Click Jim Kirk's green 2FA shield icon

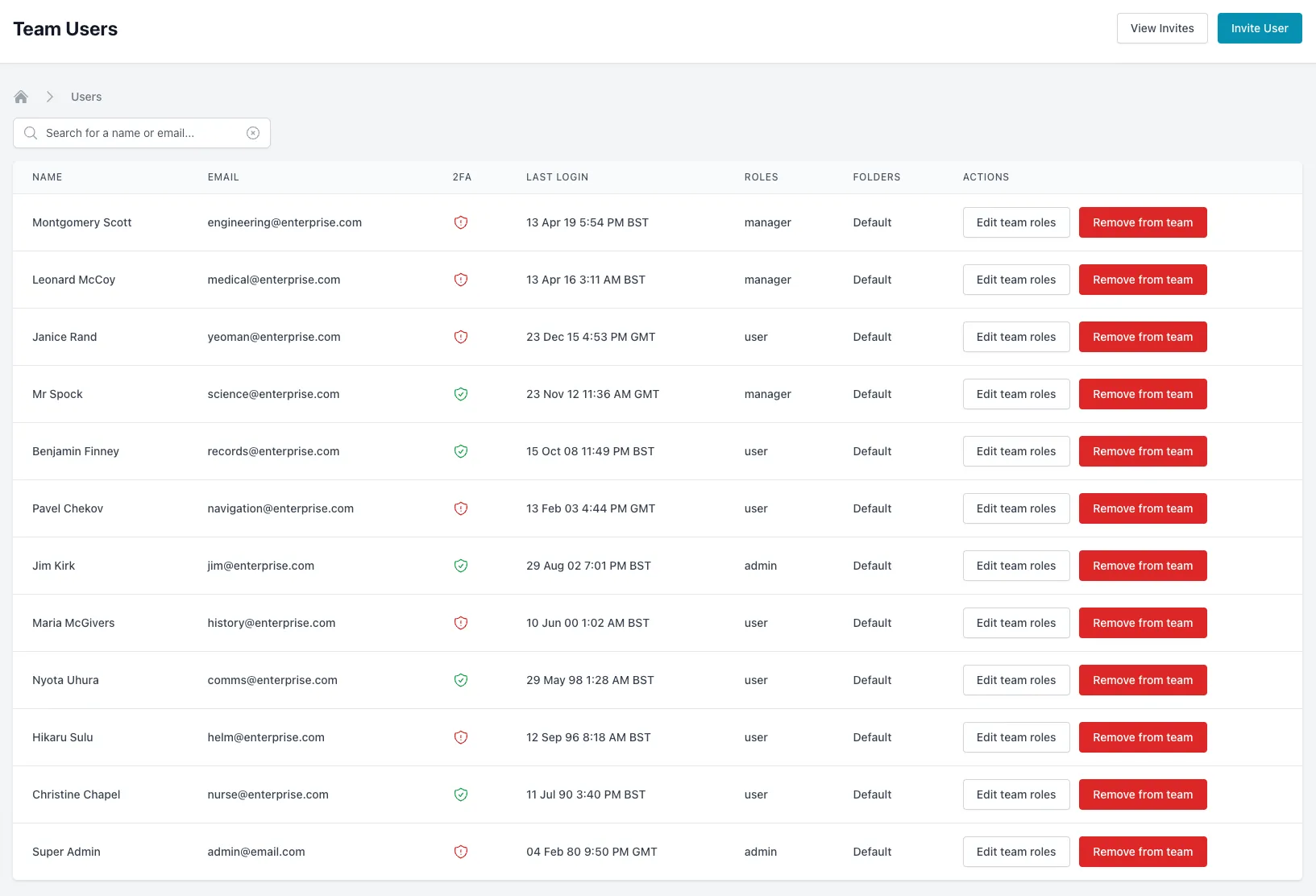(461, 566)
